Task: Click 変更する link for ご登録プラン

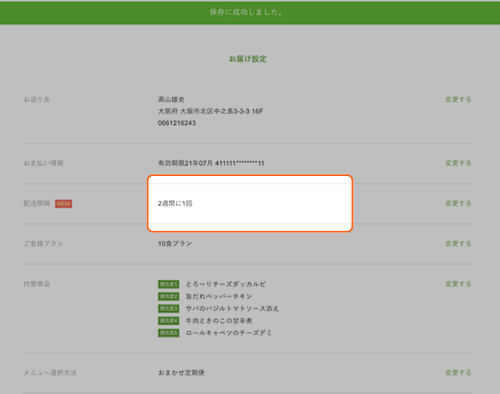Action: (x=458, y=244)
